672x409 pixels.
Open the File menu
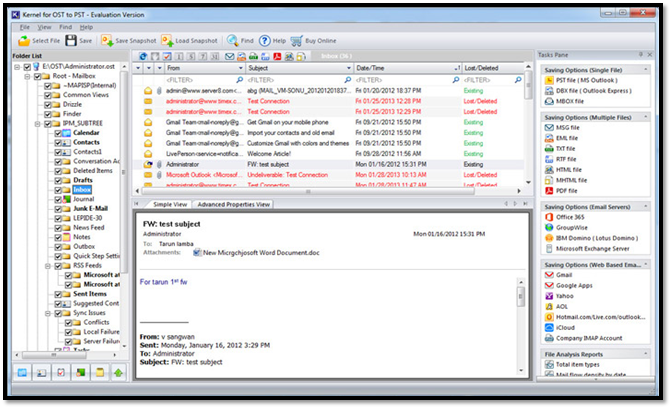click(x=25, y=27)
